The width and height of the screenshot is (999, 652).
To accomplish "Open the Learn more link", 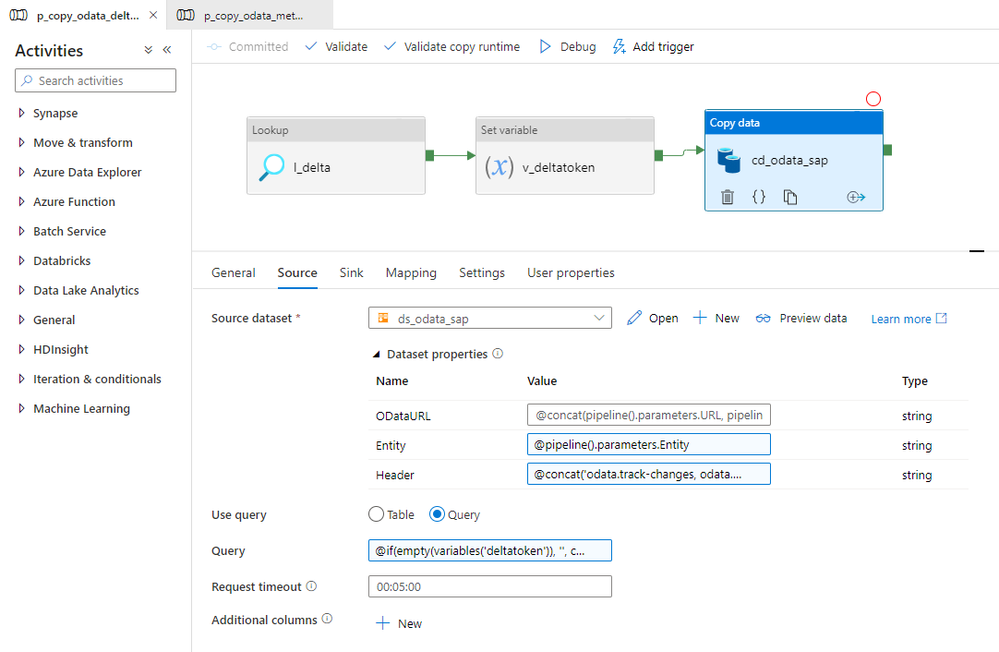I will tap(909, 319).
